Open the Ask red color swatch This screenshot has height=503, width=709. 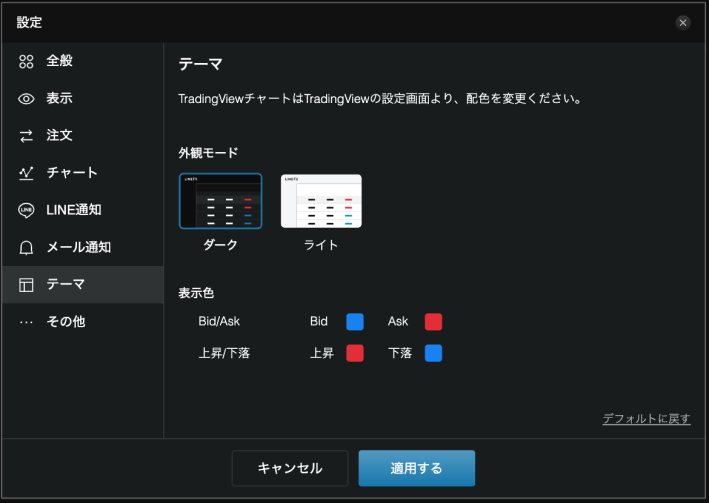(x=433, y=321)
